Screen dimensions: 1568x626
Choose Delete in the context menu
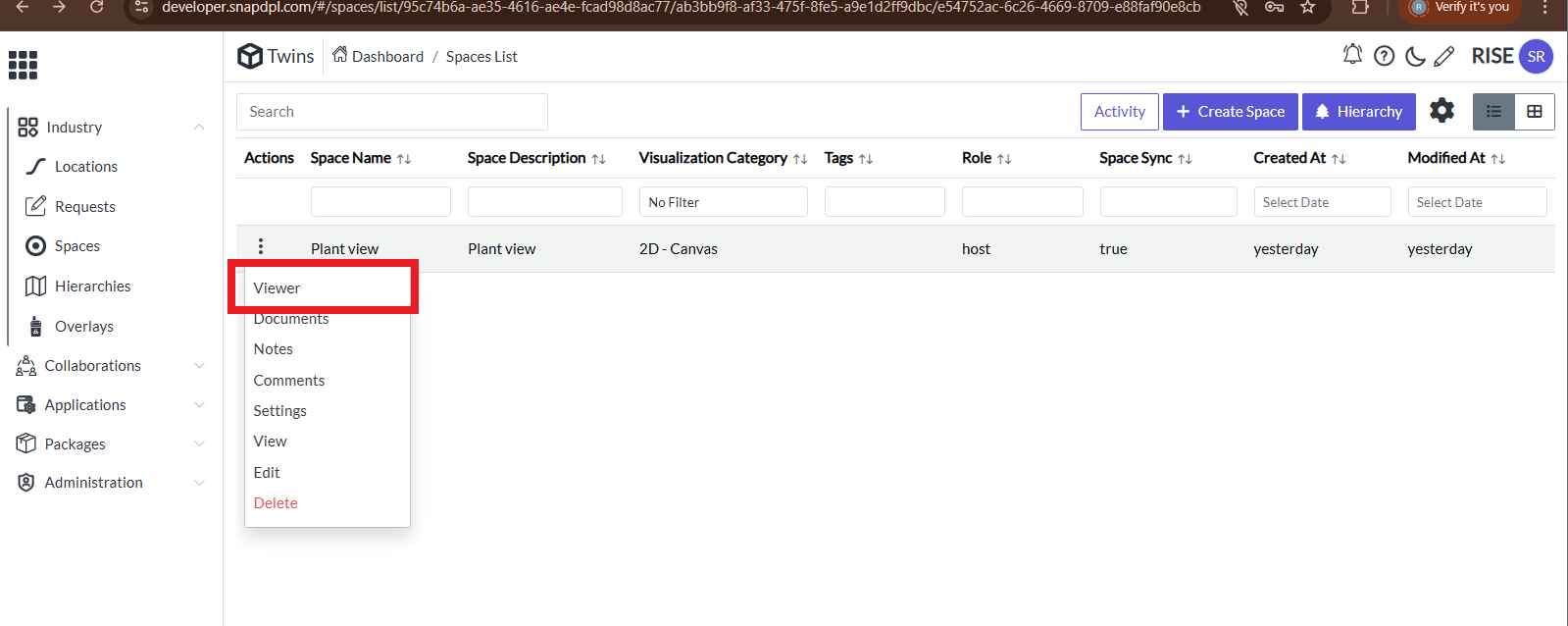276,502
